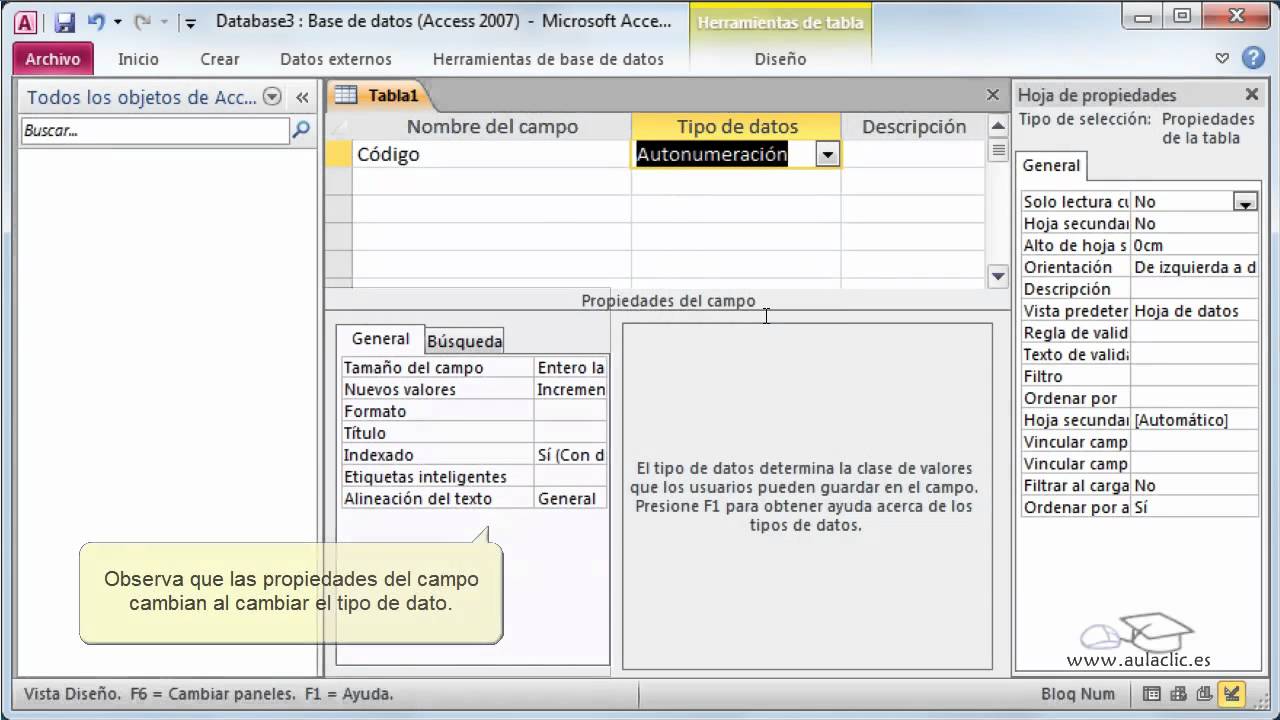Close the Tabla1 table
The image size is (1280, 720).
(992, 95)
